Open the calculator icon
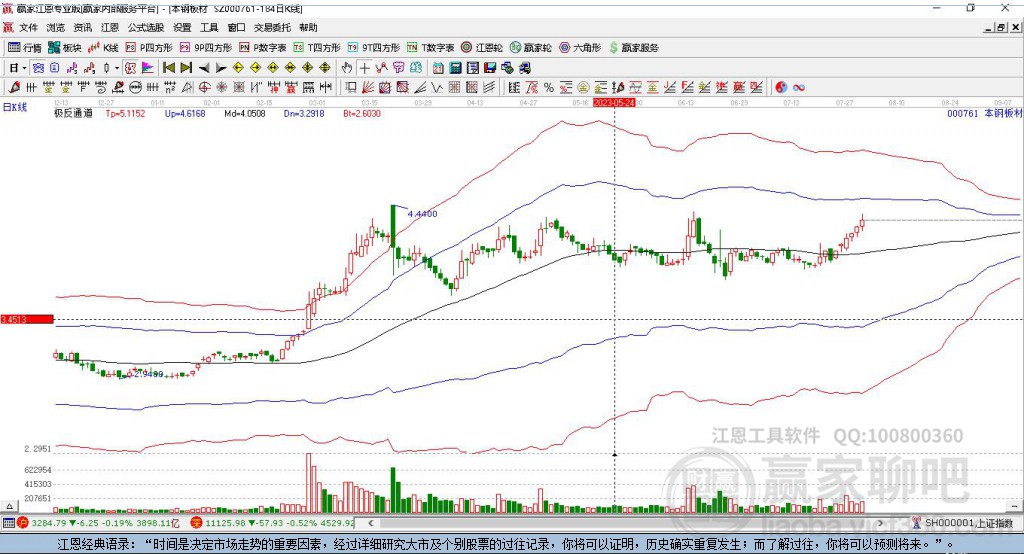The height and width of the screenshot is (554, 1024). click(456, 68)
